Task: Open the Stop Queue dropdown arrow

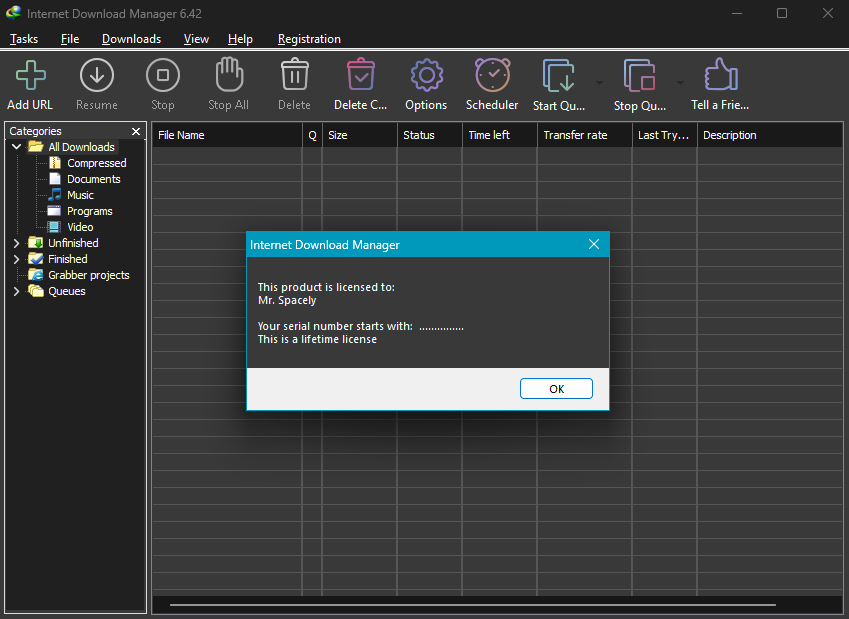Action: [x=680, y=83]
